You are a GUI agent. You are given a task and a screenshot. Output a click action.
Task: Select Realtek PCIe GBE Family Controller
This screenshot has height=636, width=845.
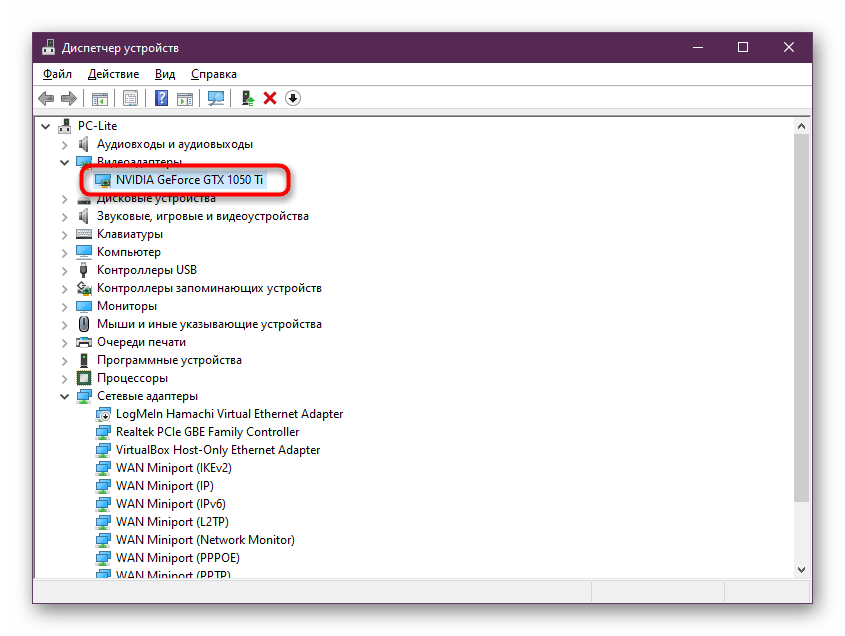207,432
